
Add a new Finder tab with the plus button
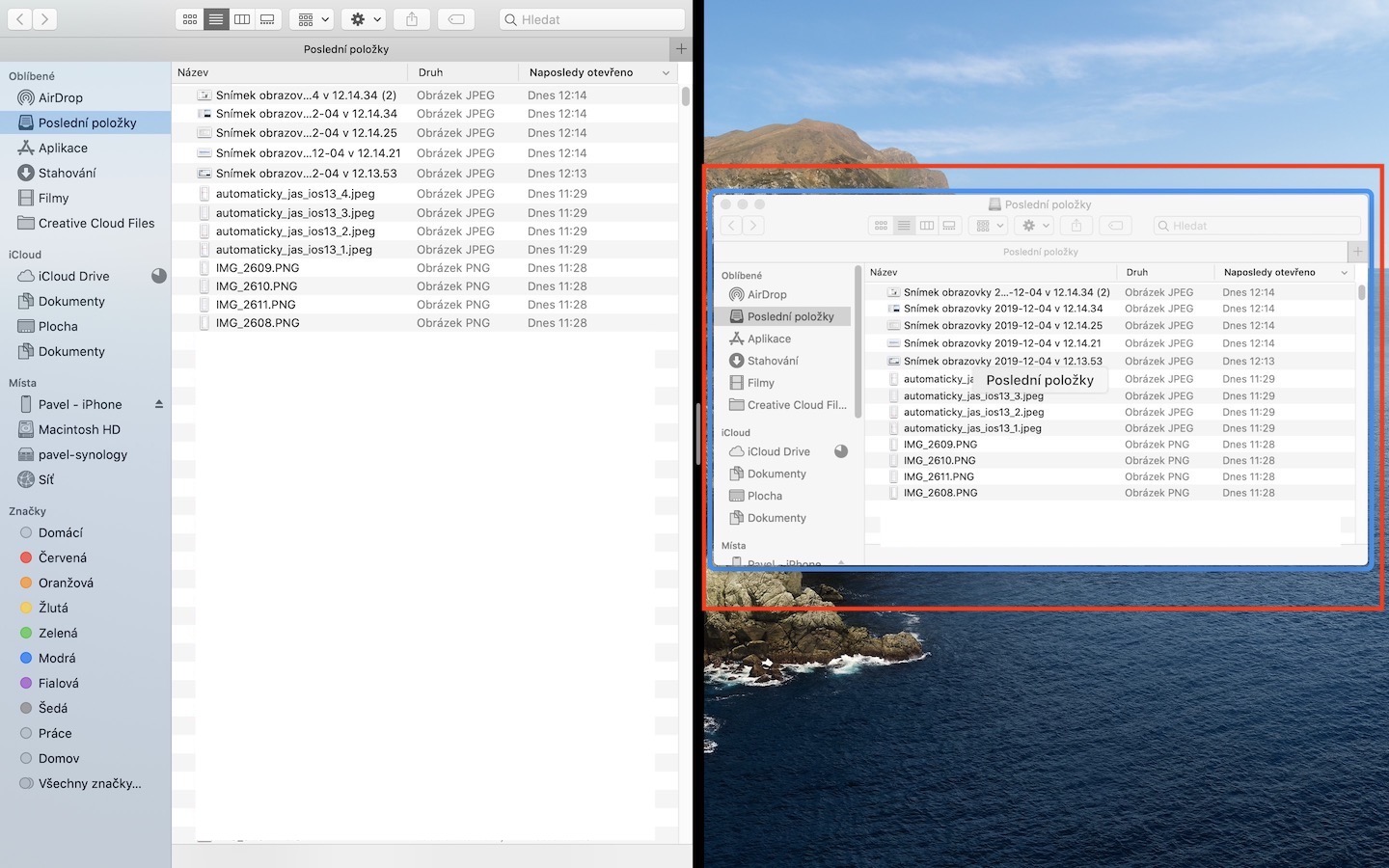tap(681, 49)
